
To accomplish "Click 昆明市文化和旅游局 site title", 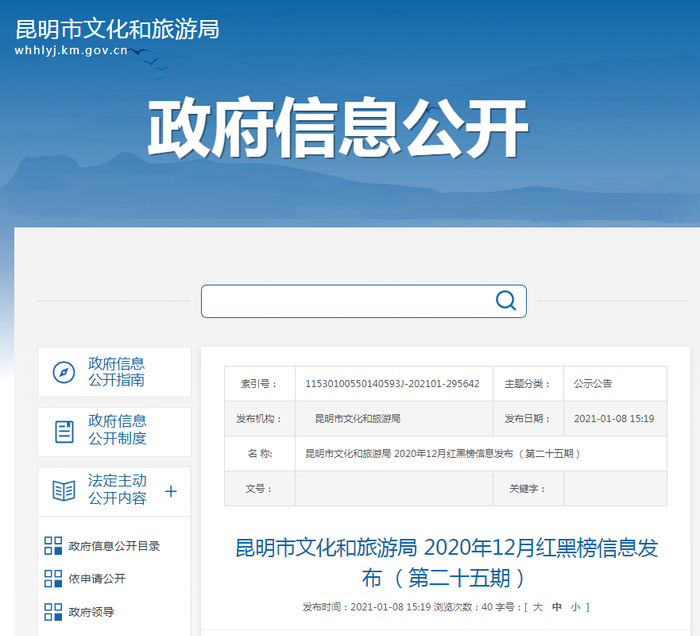I will tap(117, 29).
